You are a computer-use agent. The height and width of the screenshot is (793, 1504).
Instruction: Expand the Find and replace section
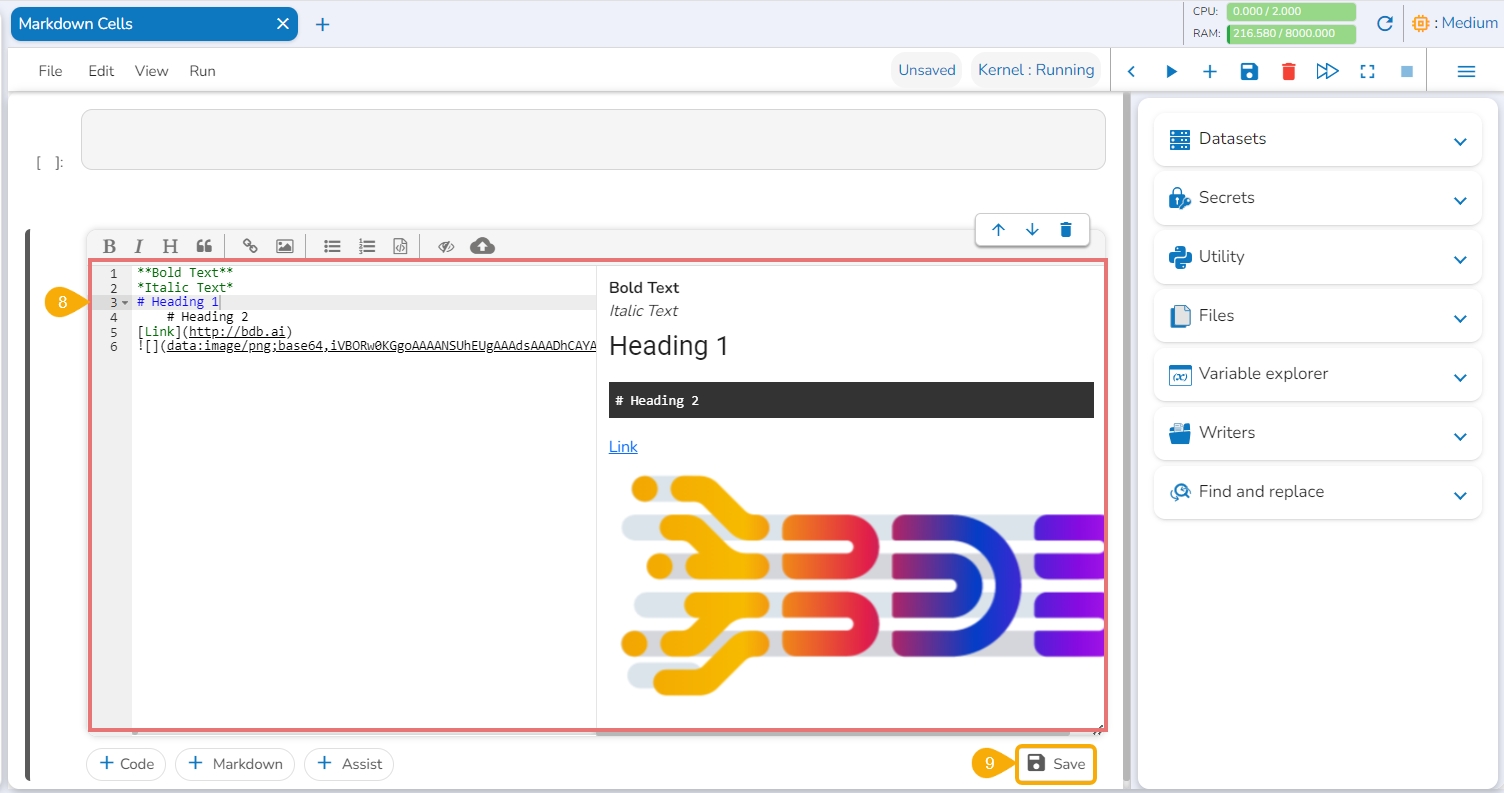point(1317,492)
